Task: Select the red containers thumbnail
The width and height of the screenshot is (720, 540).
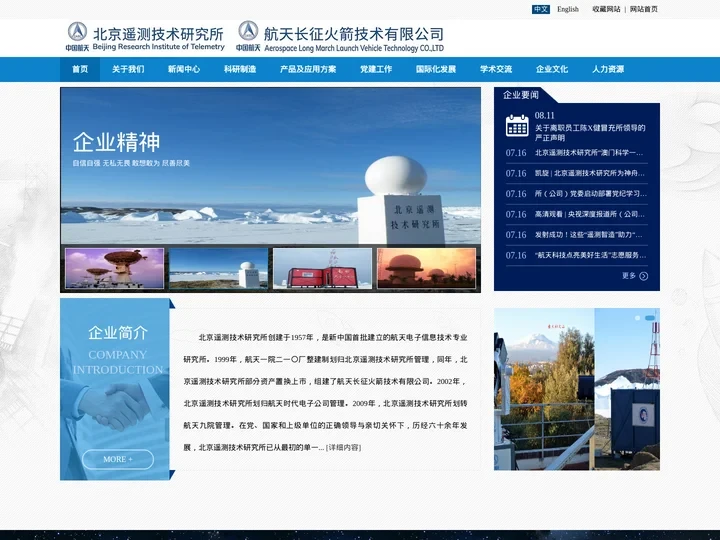Action: tap(322, 269)
